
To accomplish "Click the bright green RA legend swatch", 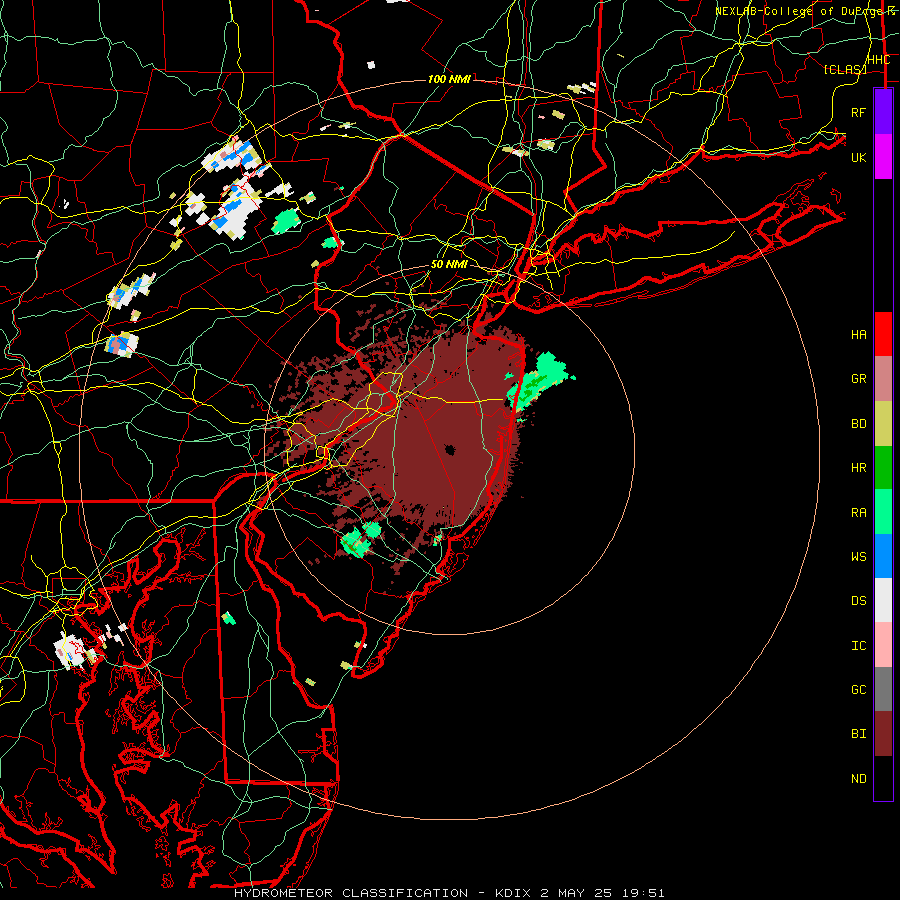I will (x=883, y=512).
